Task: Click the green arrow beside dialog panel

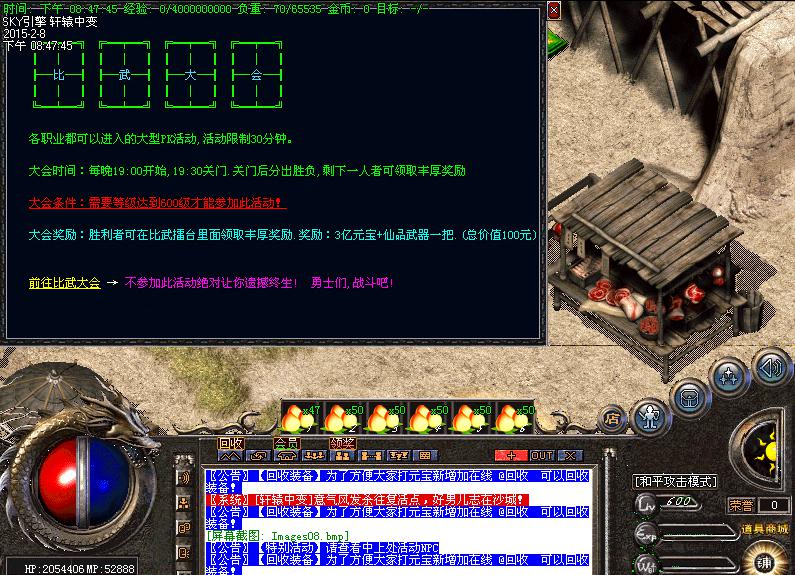Action: pyautogui.click(x=555, y=40)
